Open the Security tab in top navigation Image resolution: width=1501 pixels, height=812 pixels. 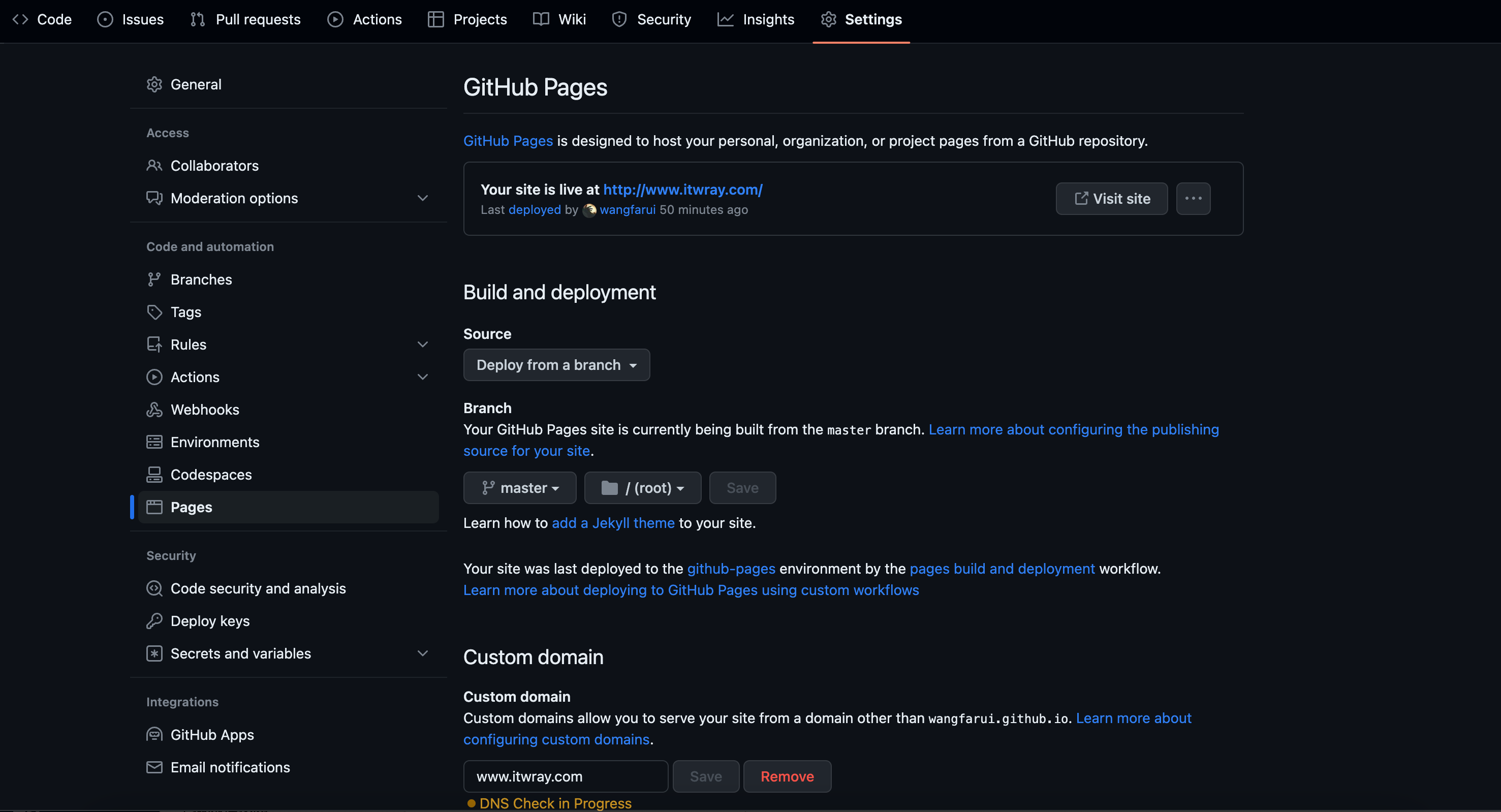point(651,19)
